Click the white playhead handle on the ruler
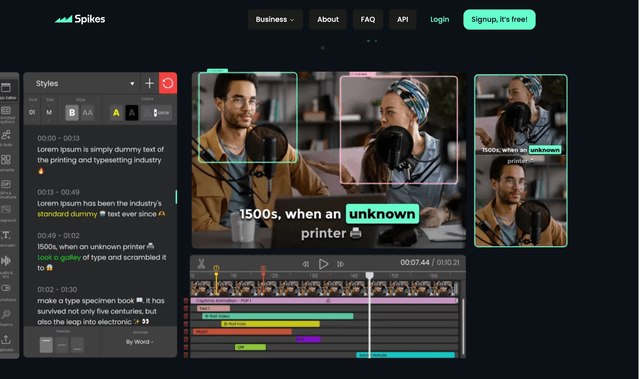Image resolution: width=640 pixels, height=379 pixels. (369, 276)
